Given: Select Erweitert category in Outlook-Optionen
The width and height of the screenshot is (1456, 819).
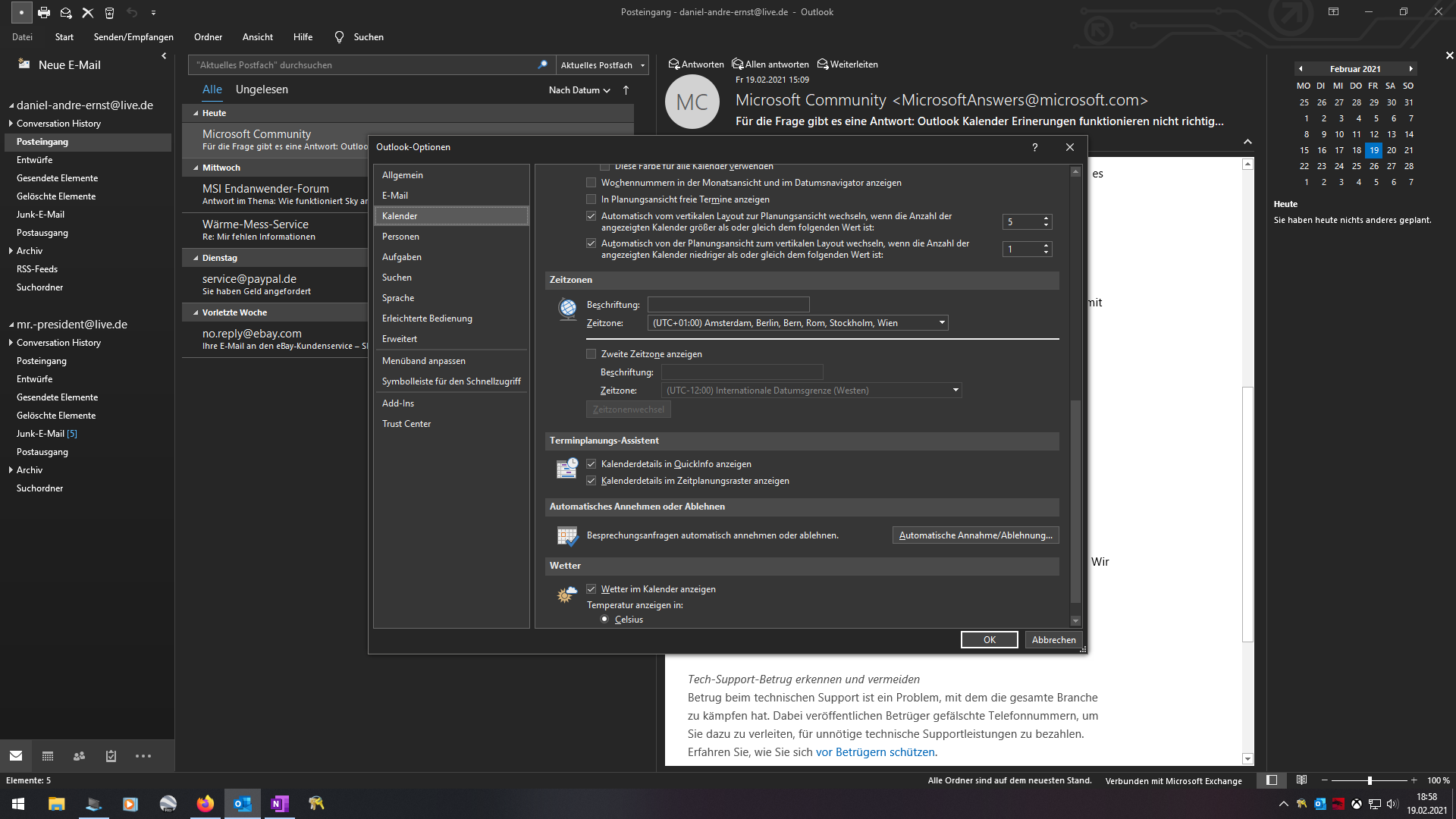Looking at the screenshot, I should [451, 339].
